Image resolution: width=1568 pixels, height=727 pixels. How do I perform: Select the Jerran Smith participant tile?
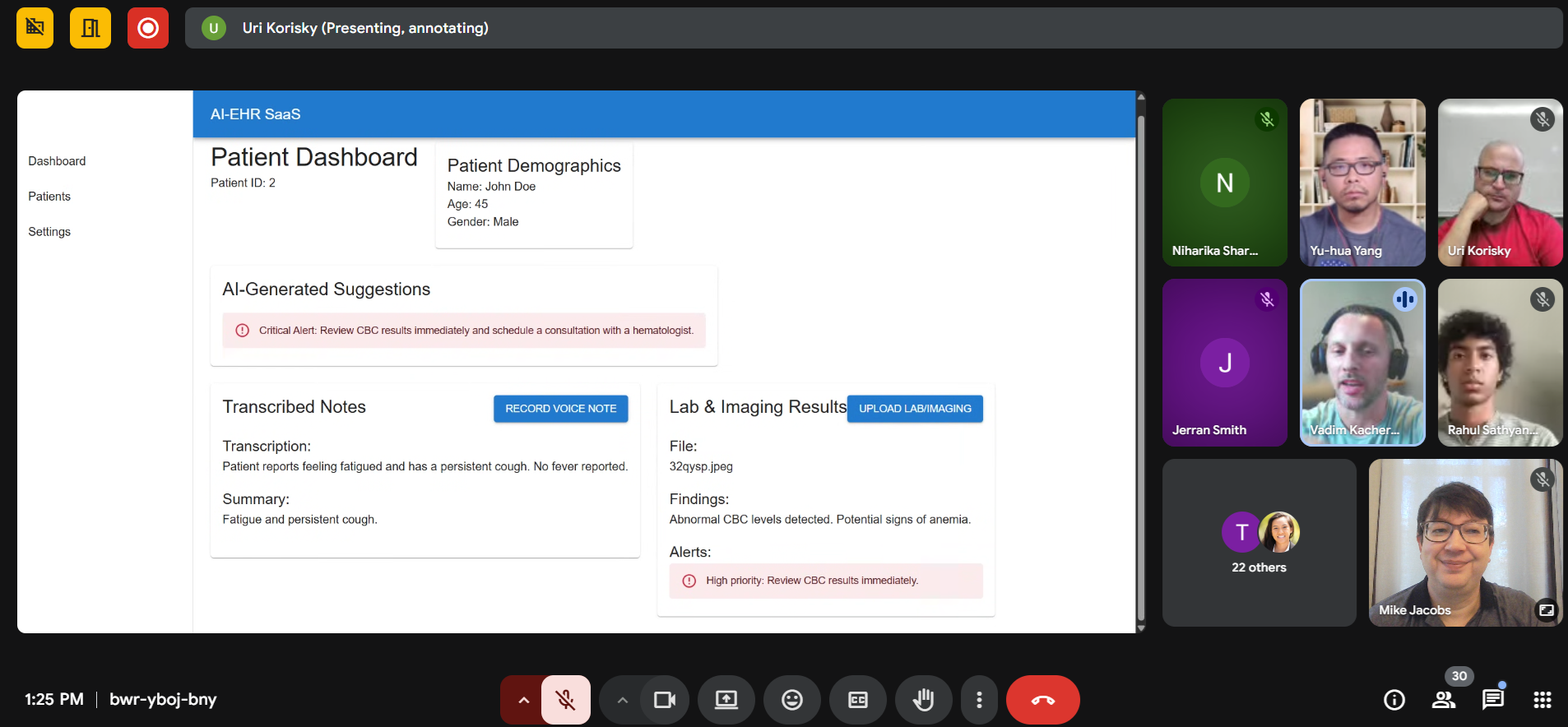(1225, 363)
